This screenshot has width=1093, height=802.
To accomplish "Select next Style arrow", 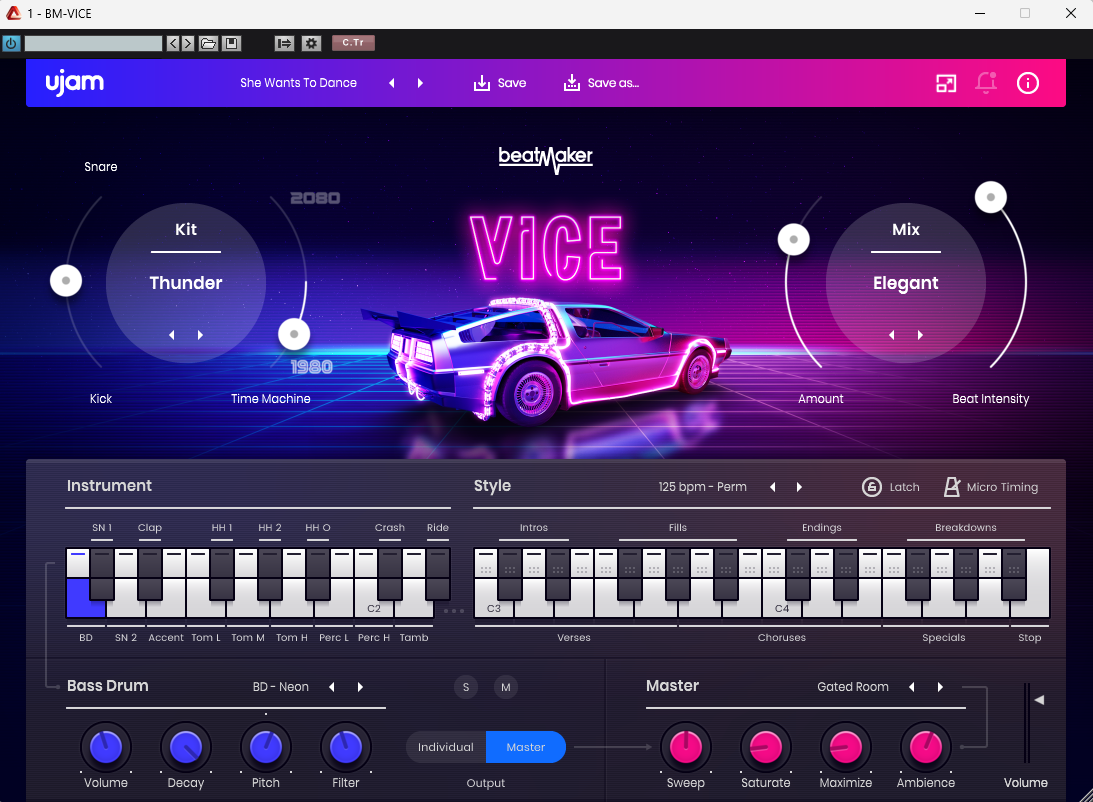I will click(x=800, y=487).
